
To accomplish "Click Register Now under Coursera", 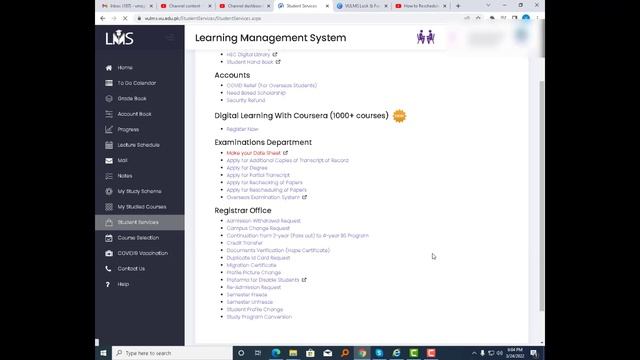I will point(242,129).
